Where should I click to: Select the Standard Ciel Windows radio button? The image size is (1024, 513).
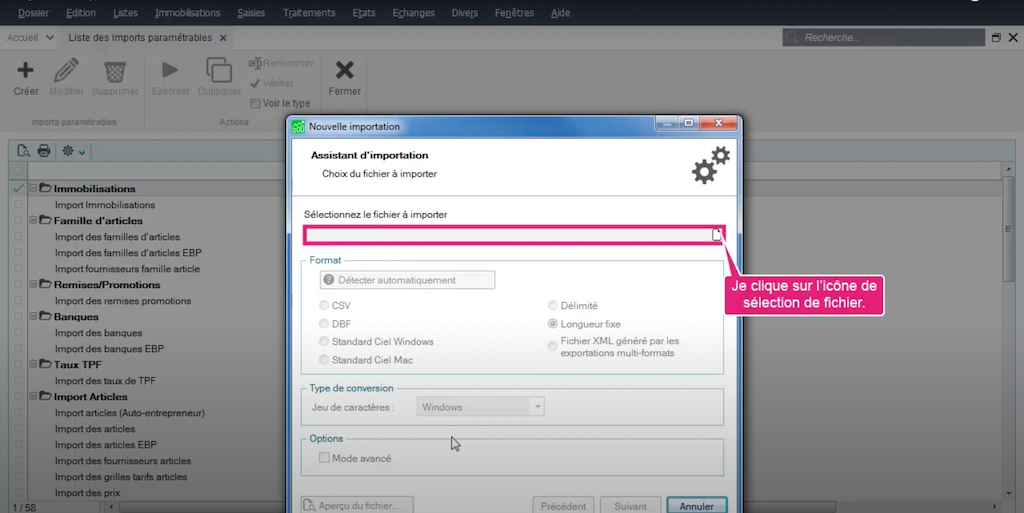pos(324,341)
